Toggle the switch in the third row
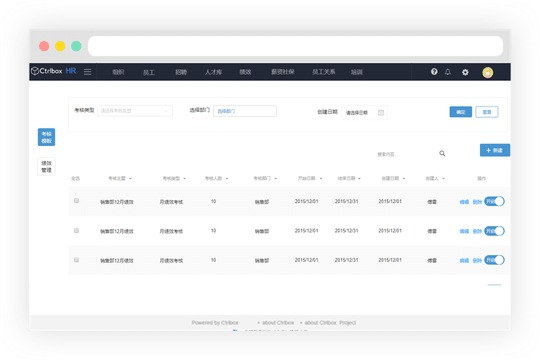The image size is (540, 360). tap(494, 260)
